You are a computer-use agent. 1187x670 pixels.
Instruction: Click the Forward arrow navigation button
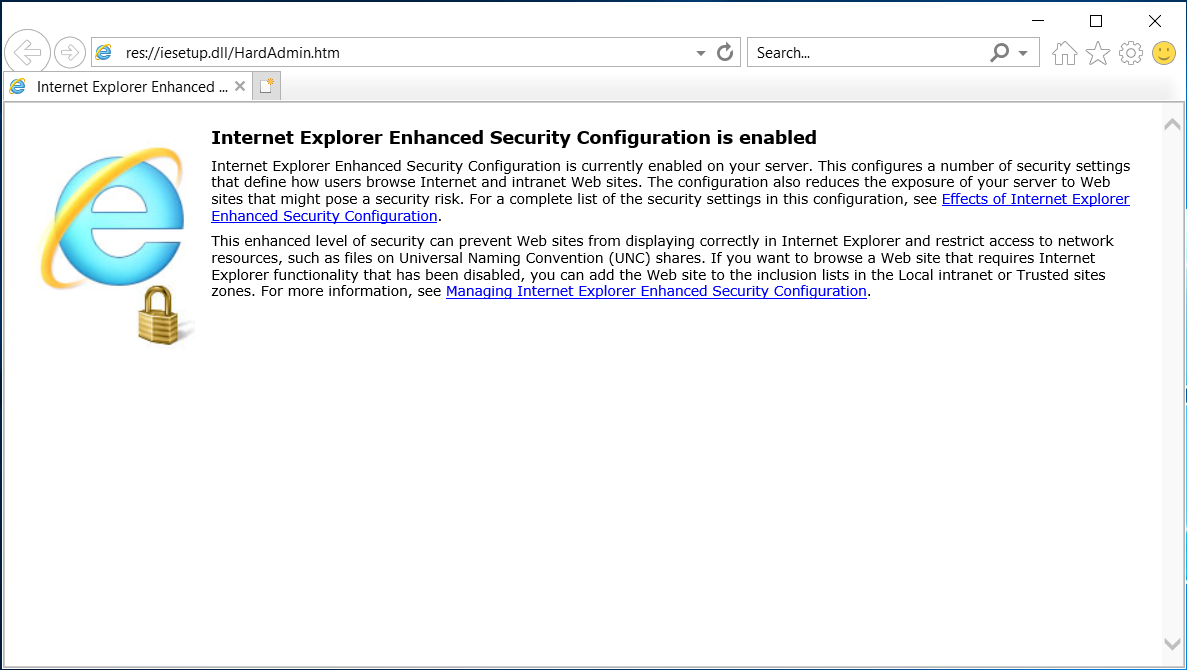70,52
